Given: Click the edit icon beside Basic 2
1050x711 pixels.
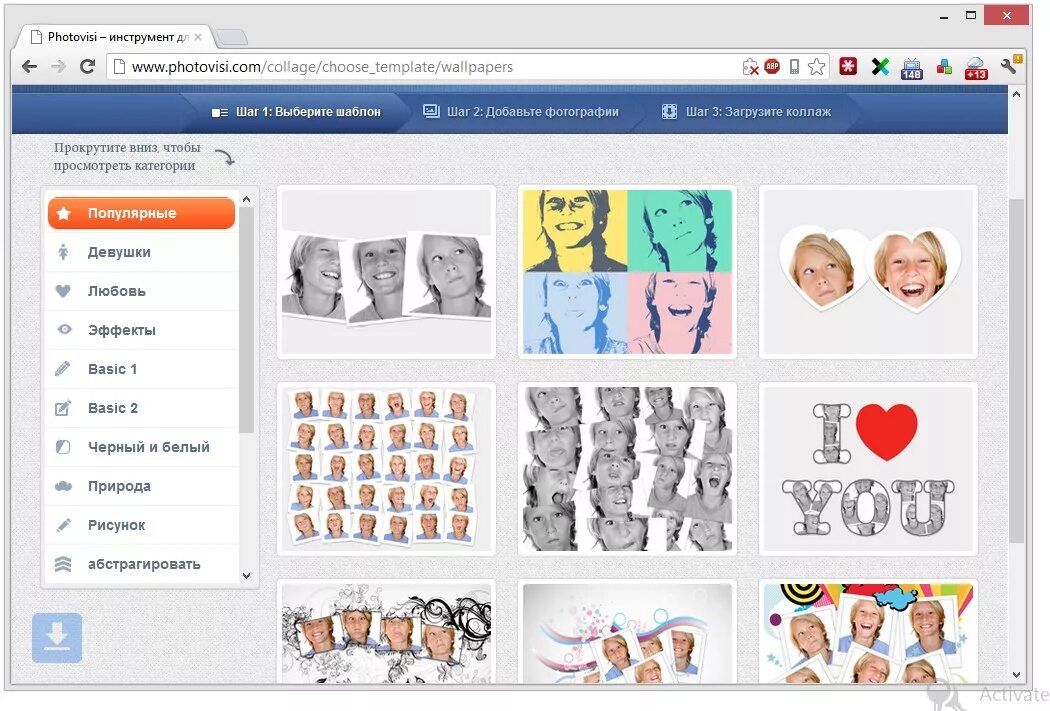Looking at the screenshot, I should (63, 408).
